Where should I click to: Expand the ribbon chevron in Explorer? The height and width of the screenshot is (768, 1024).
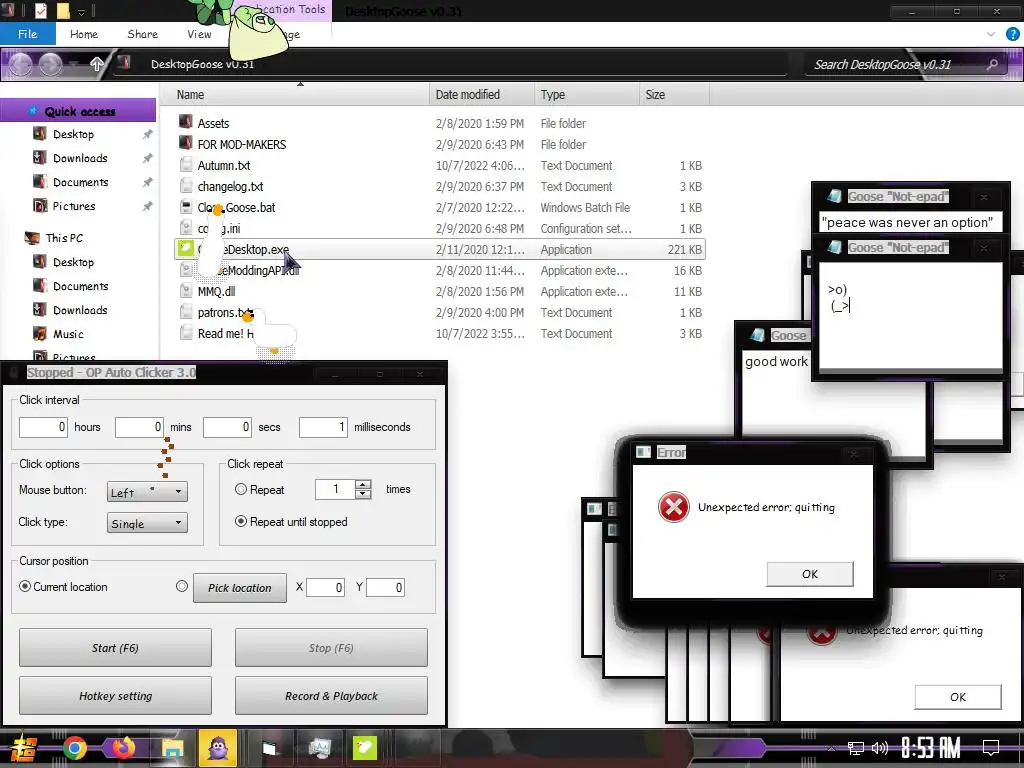point(991,34)
